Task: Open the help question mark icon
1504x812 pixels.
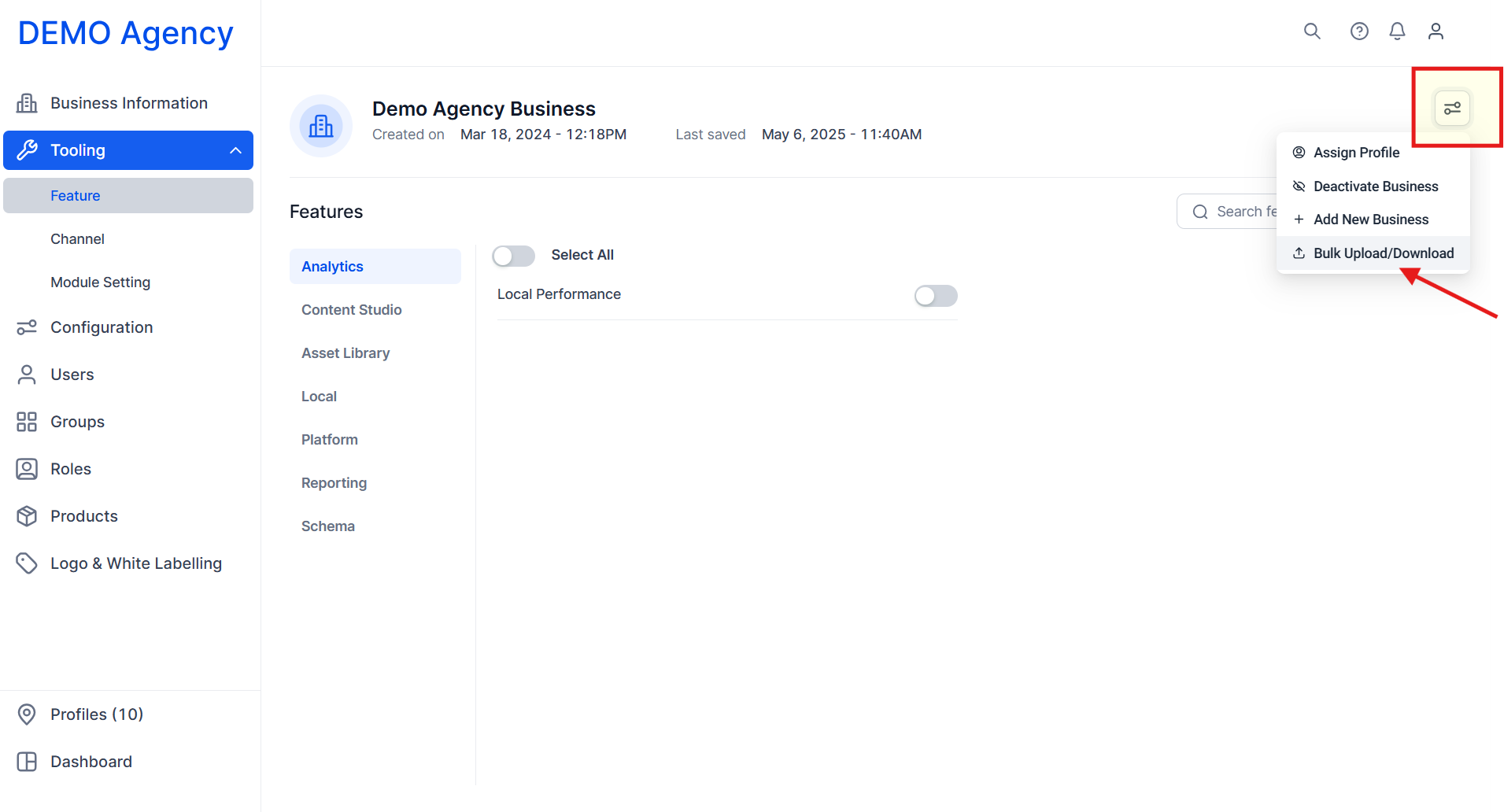Action: click(1359, 31)
